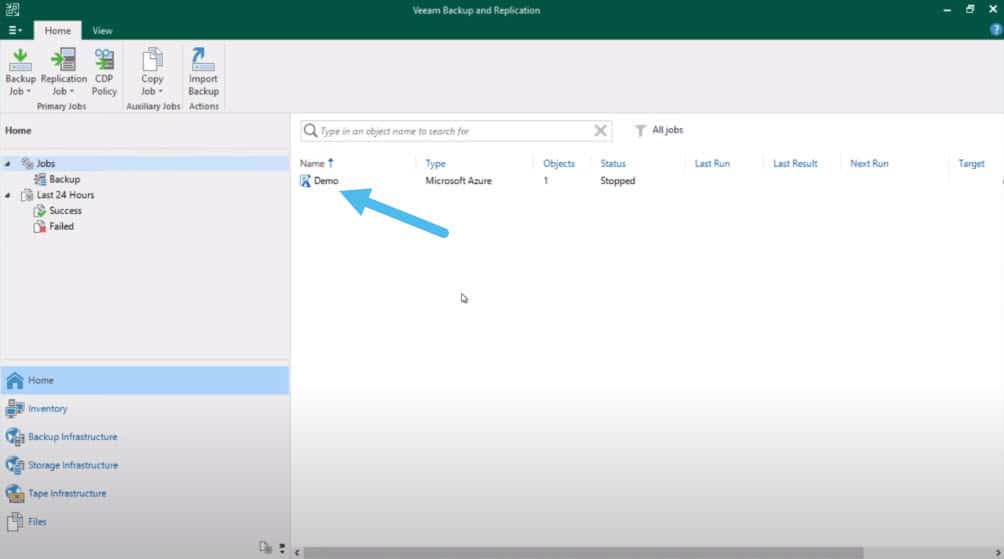
Task: Open the help question mark icon
Action: coord(996,29)
